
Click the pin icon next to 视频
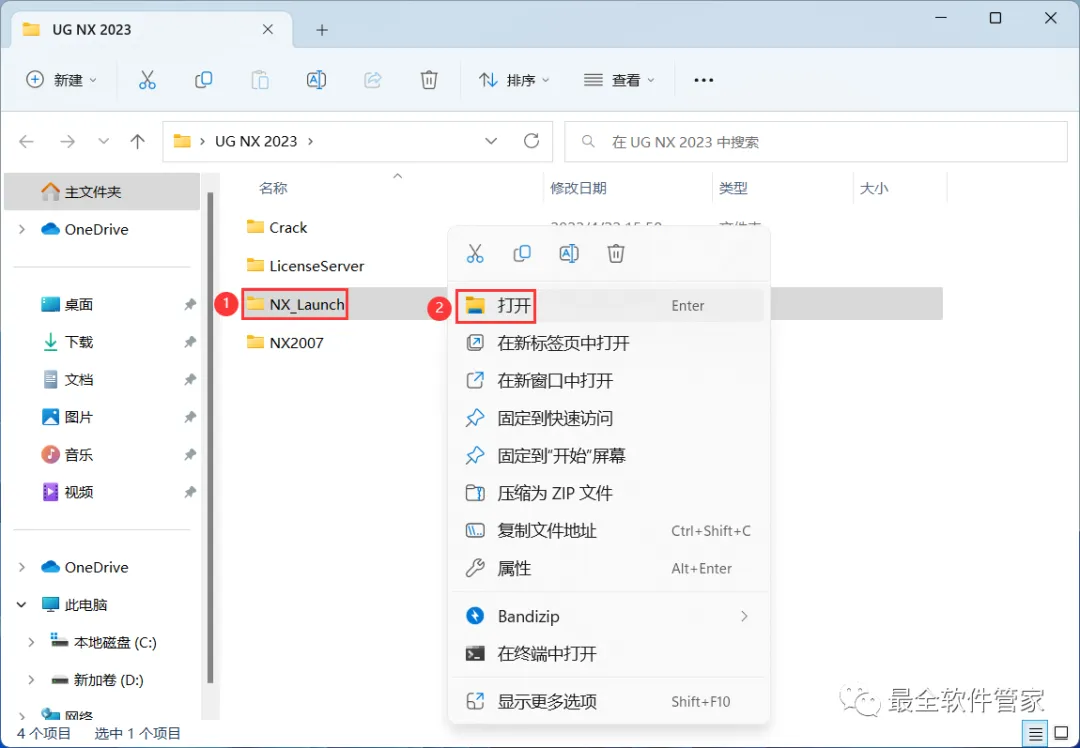(190, 492)
